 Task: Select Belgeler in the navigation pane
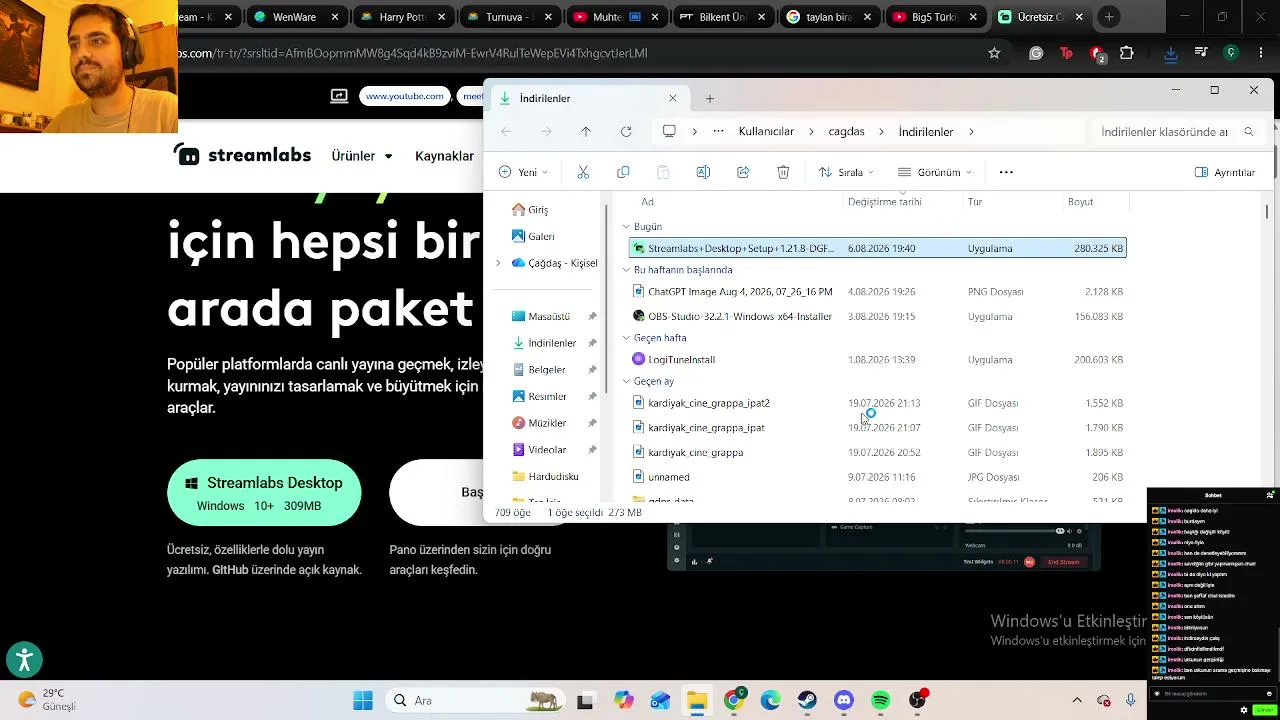tap(547, 370)
